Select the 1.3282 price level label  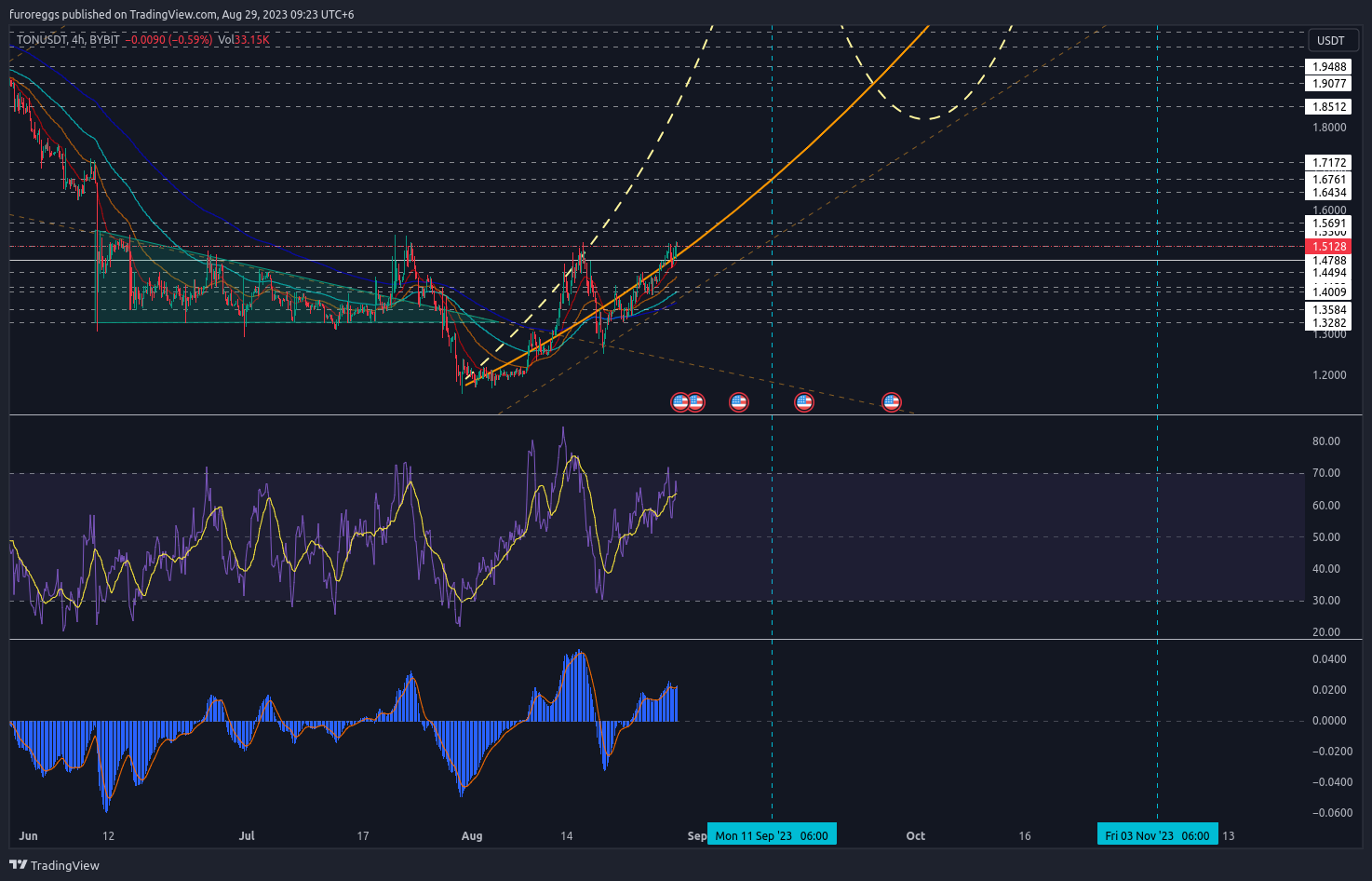click(1329, 323)
